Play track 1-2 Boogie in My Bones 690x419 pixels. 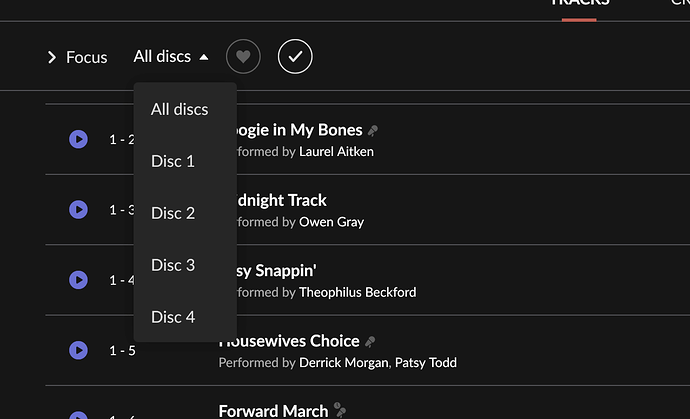[x=78, y=139]
